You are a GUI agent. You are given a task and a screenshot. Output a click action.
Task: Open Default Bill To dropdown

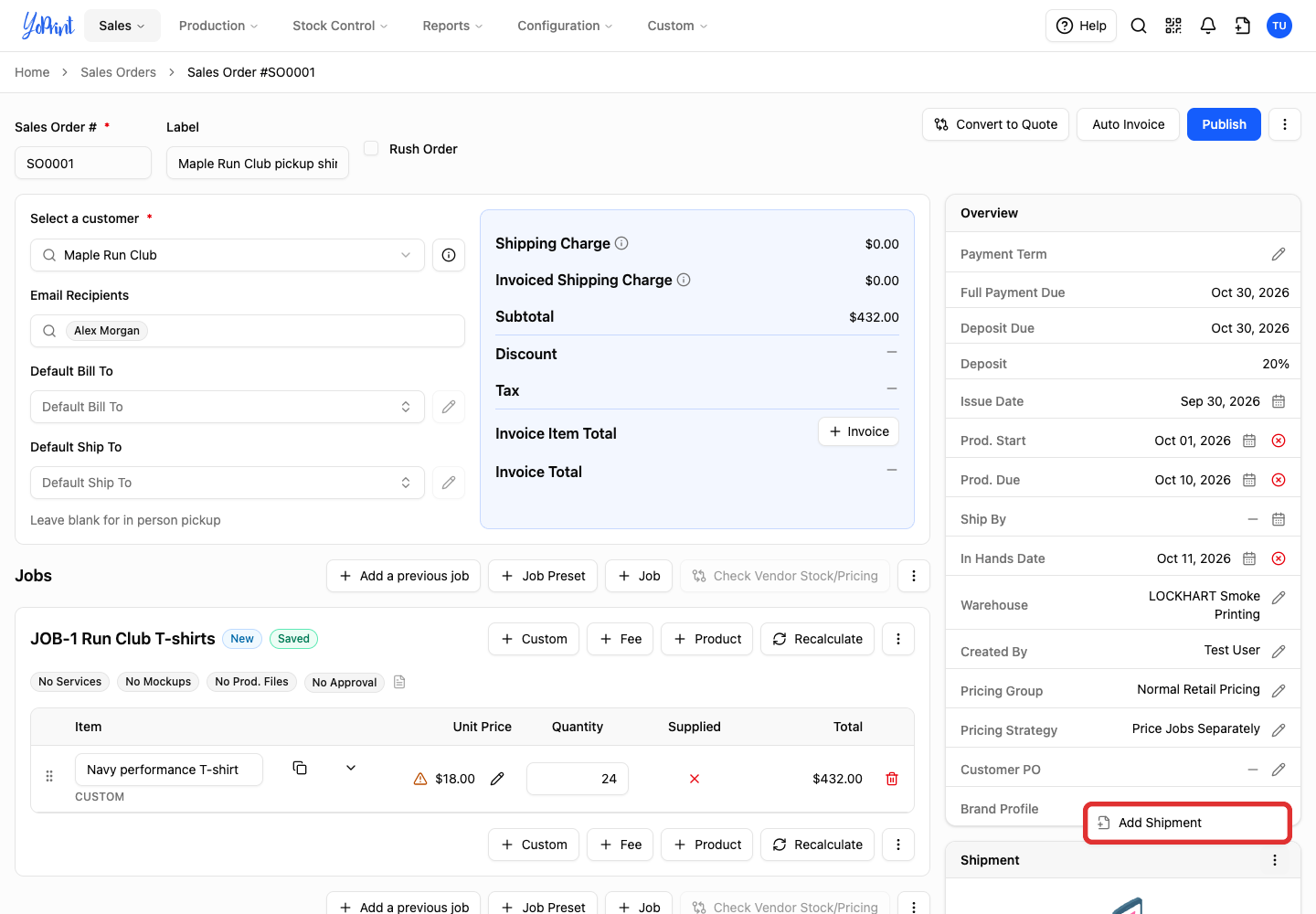pos(228,407)
